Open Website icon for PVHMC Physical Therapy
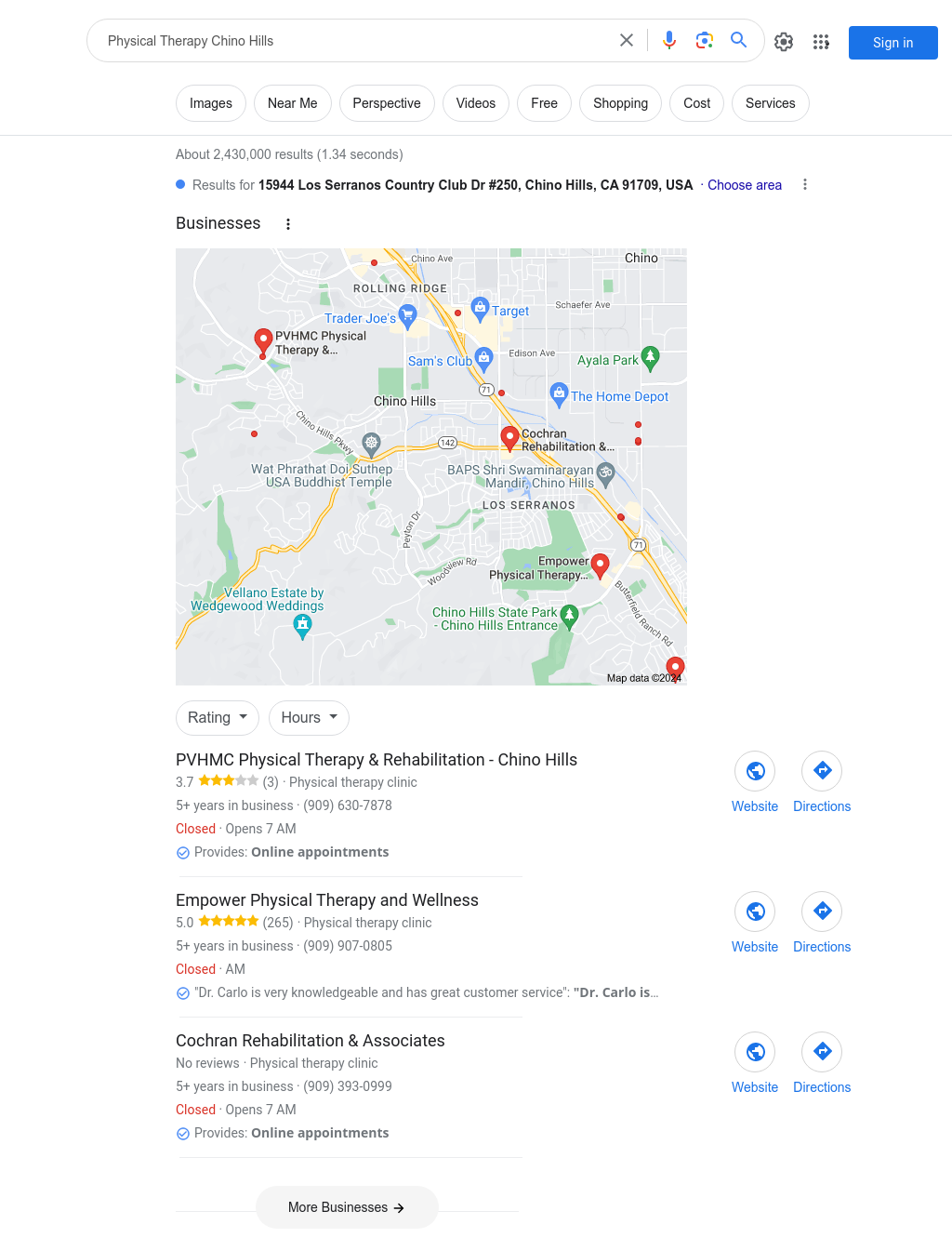 pyautogui.click(x=755, y=771)
